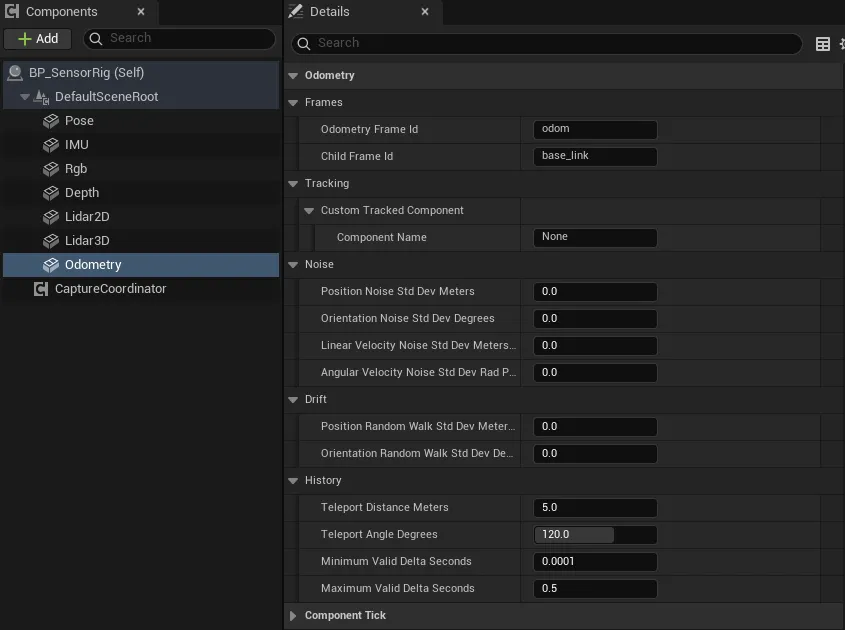Focus the Components search box
Image resolution: width=845 pixels, height=630 pixels.
click(179, 38)
